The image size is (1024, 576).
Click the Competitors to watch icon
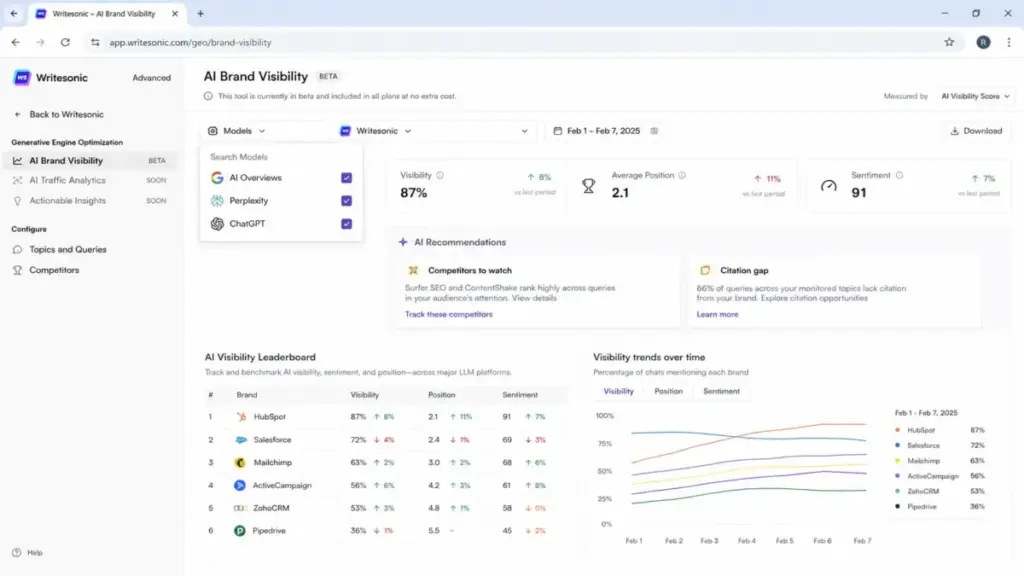point(413,270)
